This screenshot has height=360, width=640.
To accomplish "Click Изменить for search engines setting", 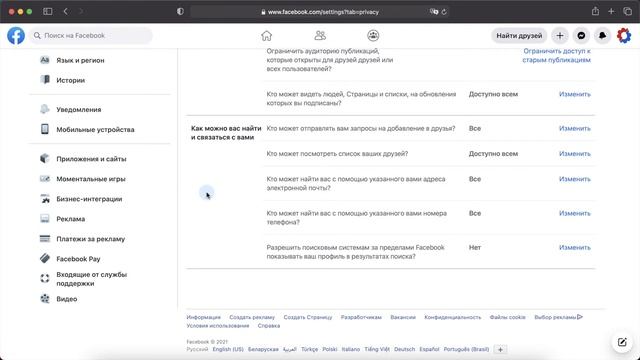I will [x=575, y=247].
